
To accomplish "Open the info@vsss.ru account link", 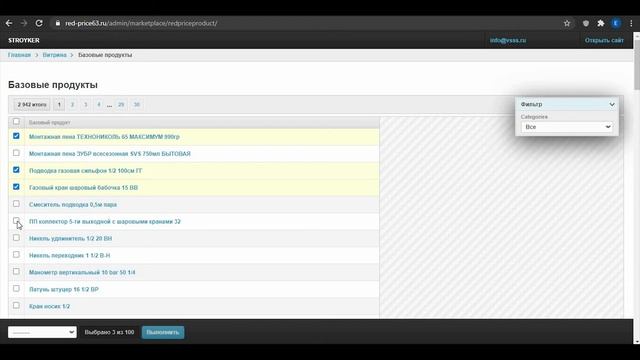I will point(508,40).
